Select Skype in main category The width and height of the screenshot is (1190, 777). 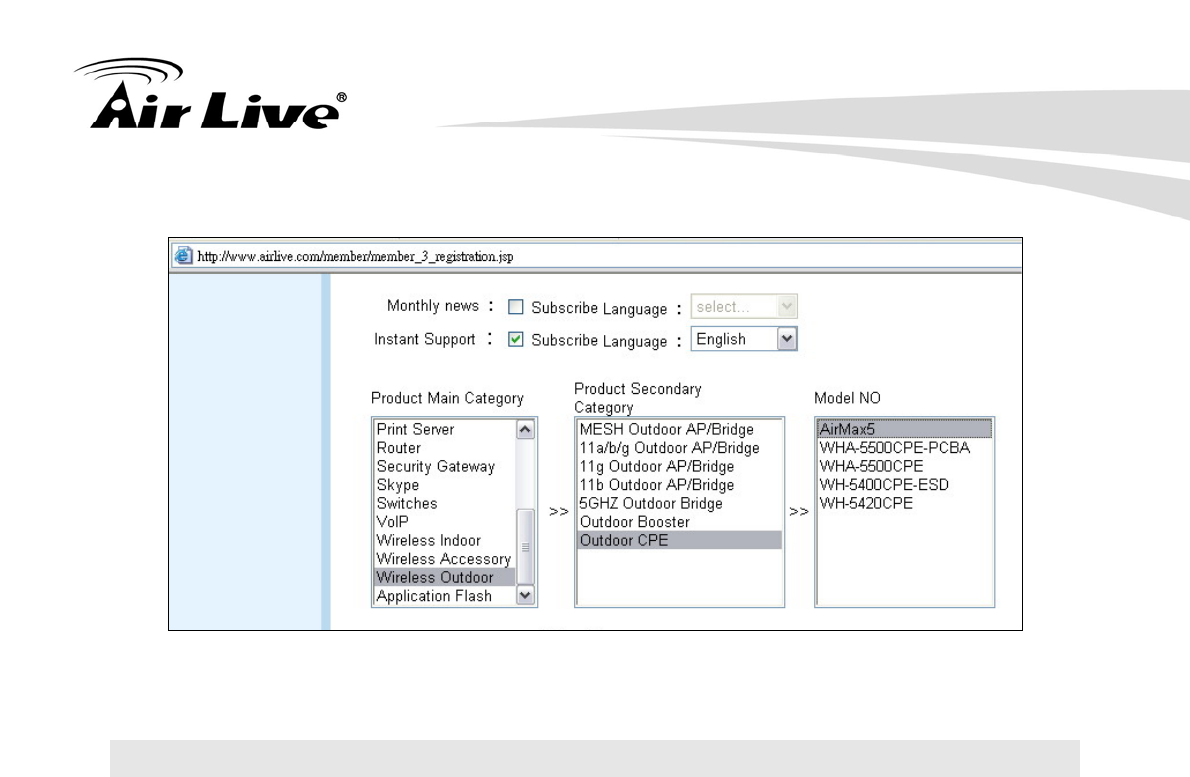point(445,485)
